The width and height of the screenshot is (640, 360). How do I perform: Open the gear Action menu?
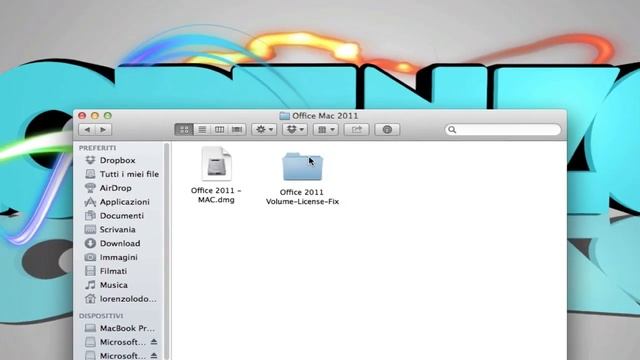(264, 130)
